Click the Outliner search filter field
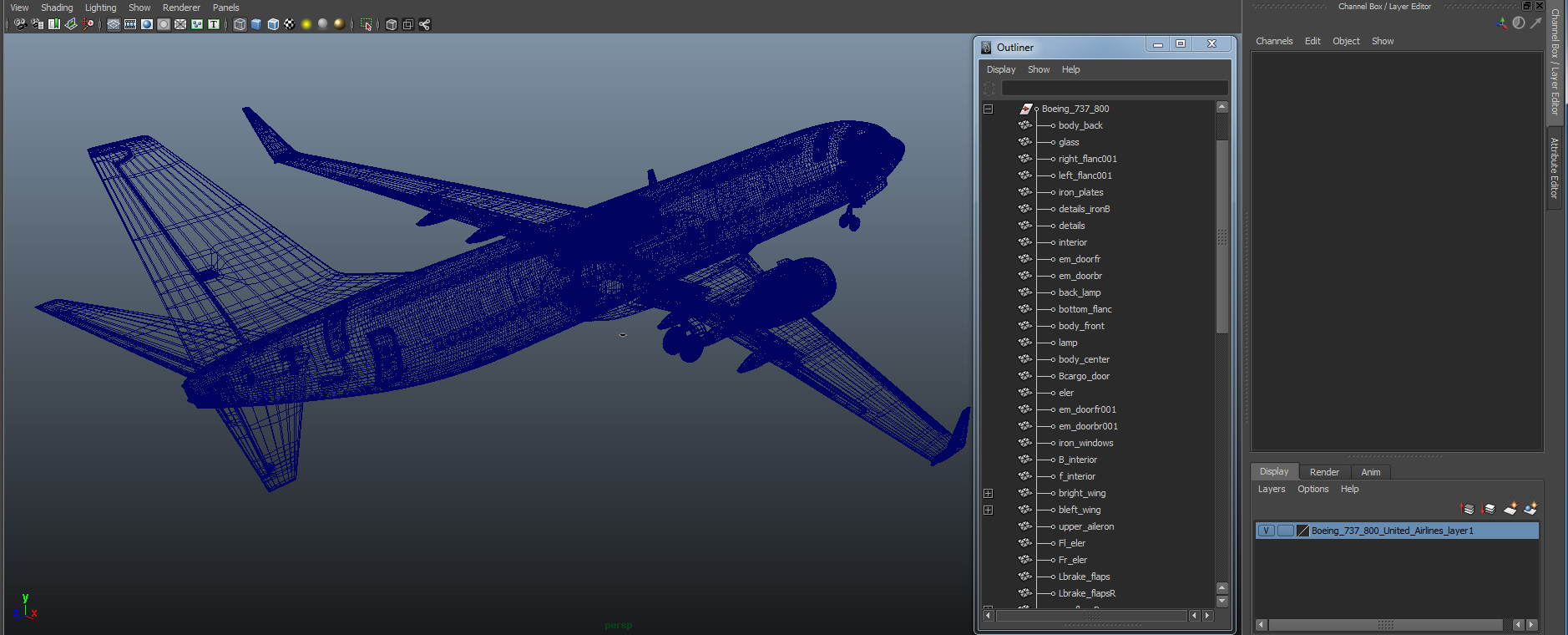Viewport: 1568px width, 635px height. pos(1115,88)
